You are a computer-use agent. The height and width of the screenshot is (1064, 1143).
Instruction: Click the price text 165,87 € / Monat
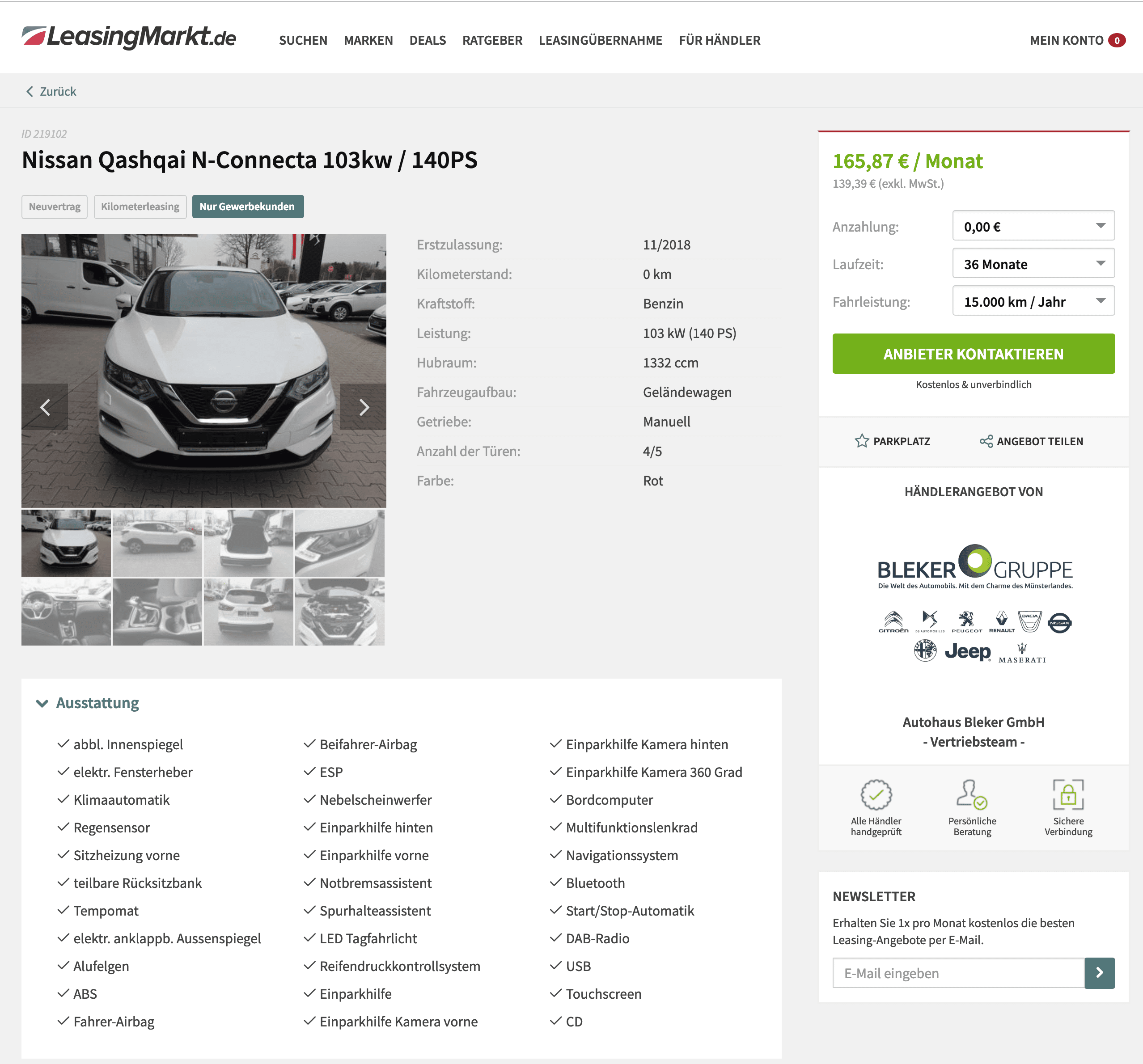tap(907, 161)
